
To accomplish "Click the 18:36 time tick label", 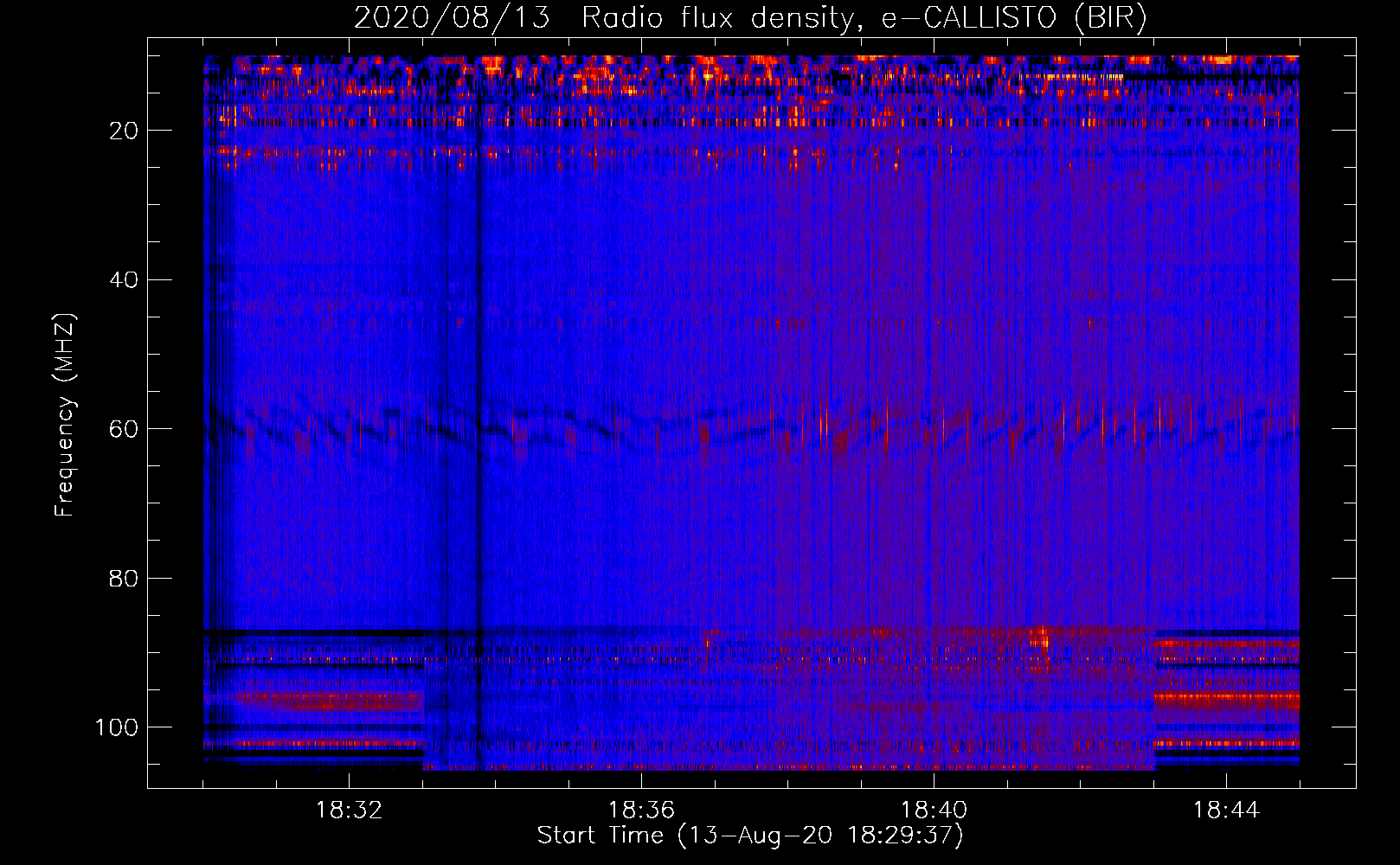I will [x=641, y=811].
